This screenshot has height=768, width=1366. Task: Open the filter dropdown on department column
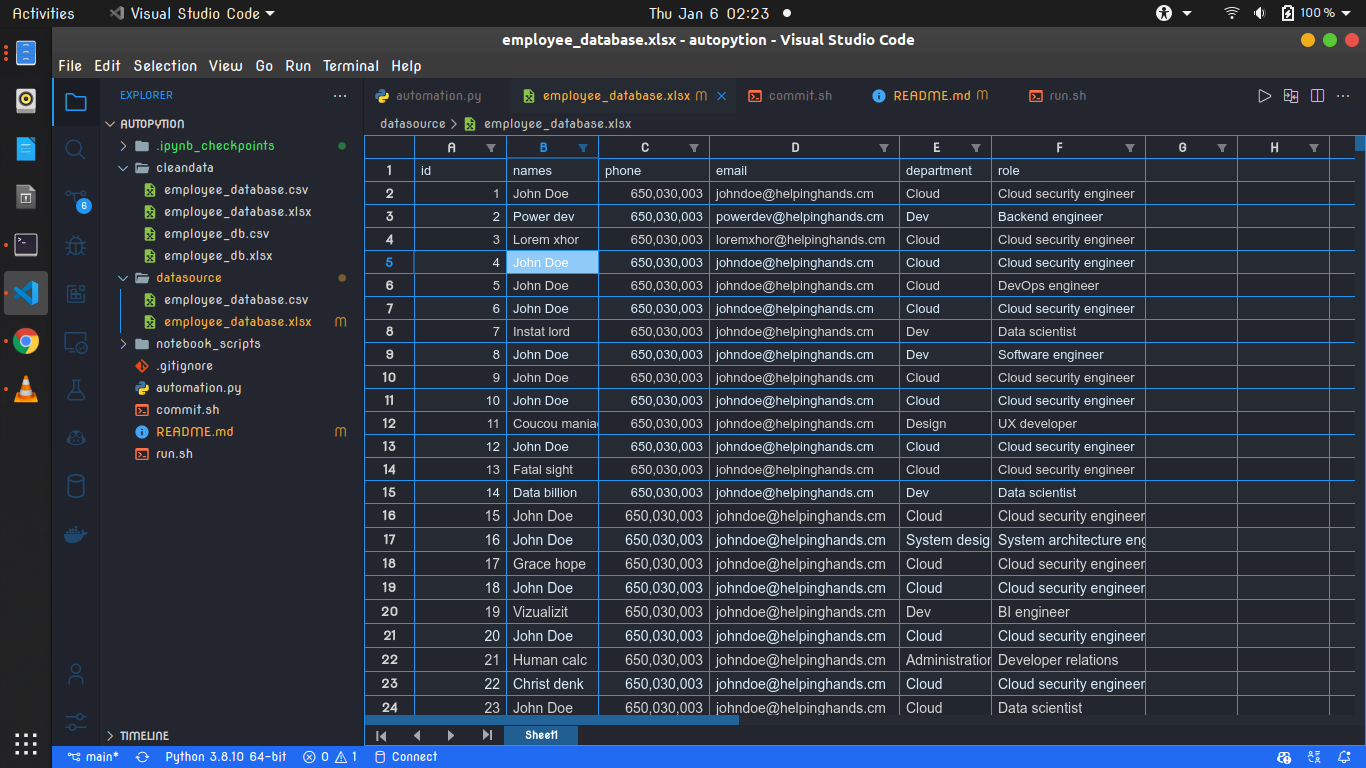pos(975,147)
